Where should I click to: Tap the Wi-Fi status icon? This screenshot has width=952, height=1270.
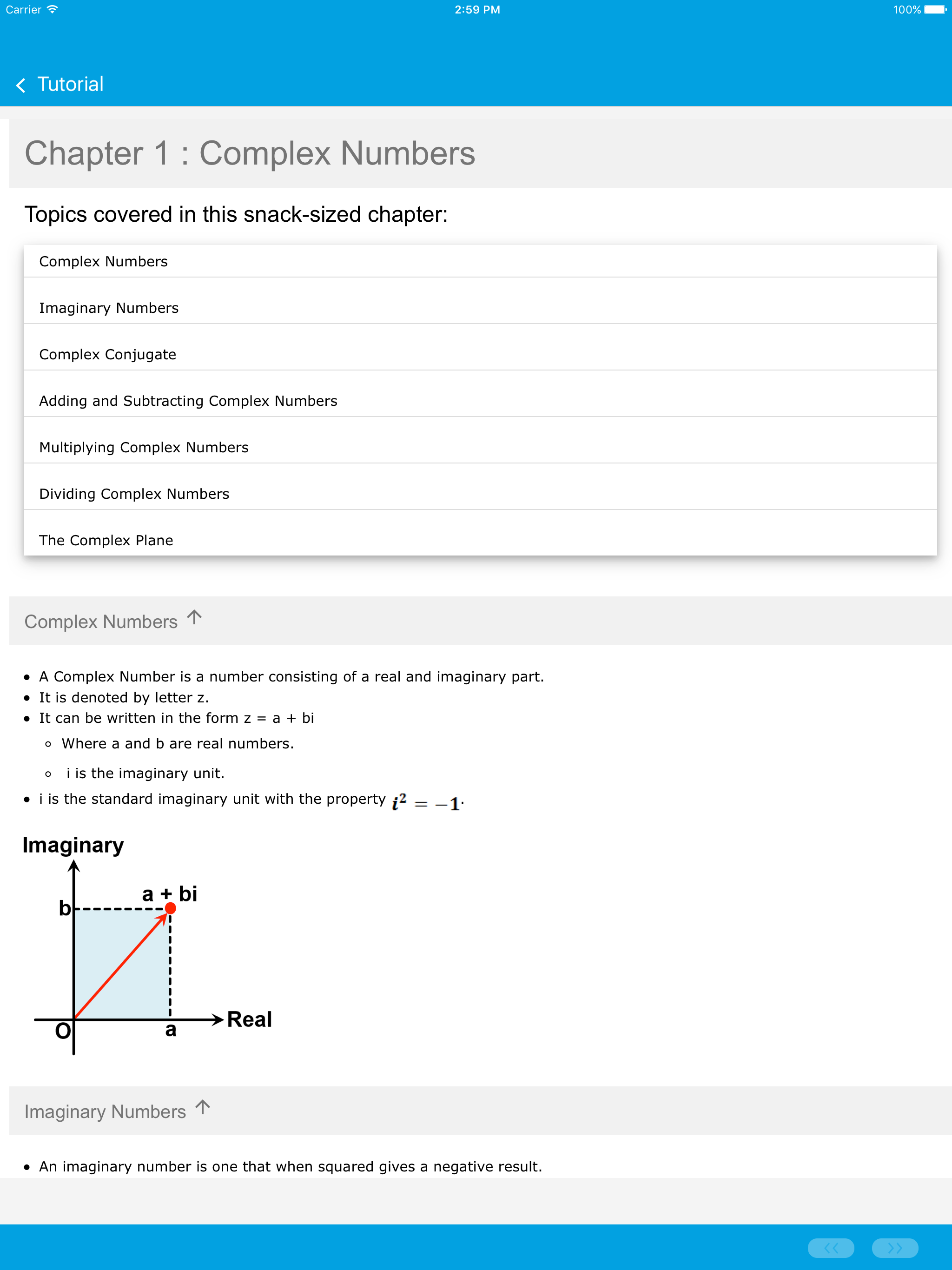pos(52,9)
